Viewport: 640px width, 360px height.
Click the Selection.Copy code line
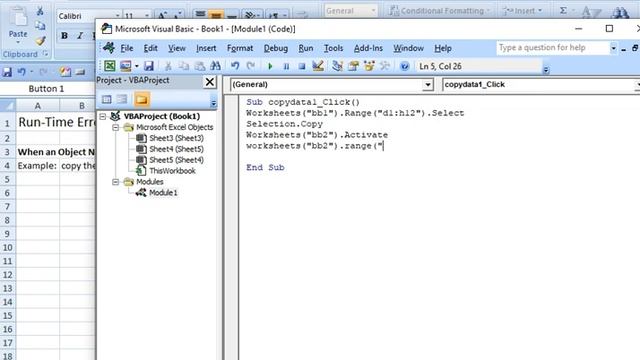coord(284,124)
